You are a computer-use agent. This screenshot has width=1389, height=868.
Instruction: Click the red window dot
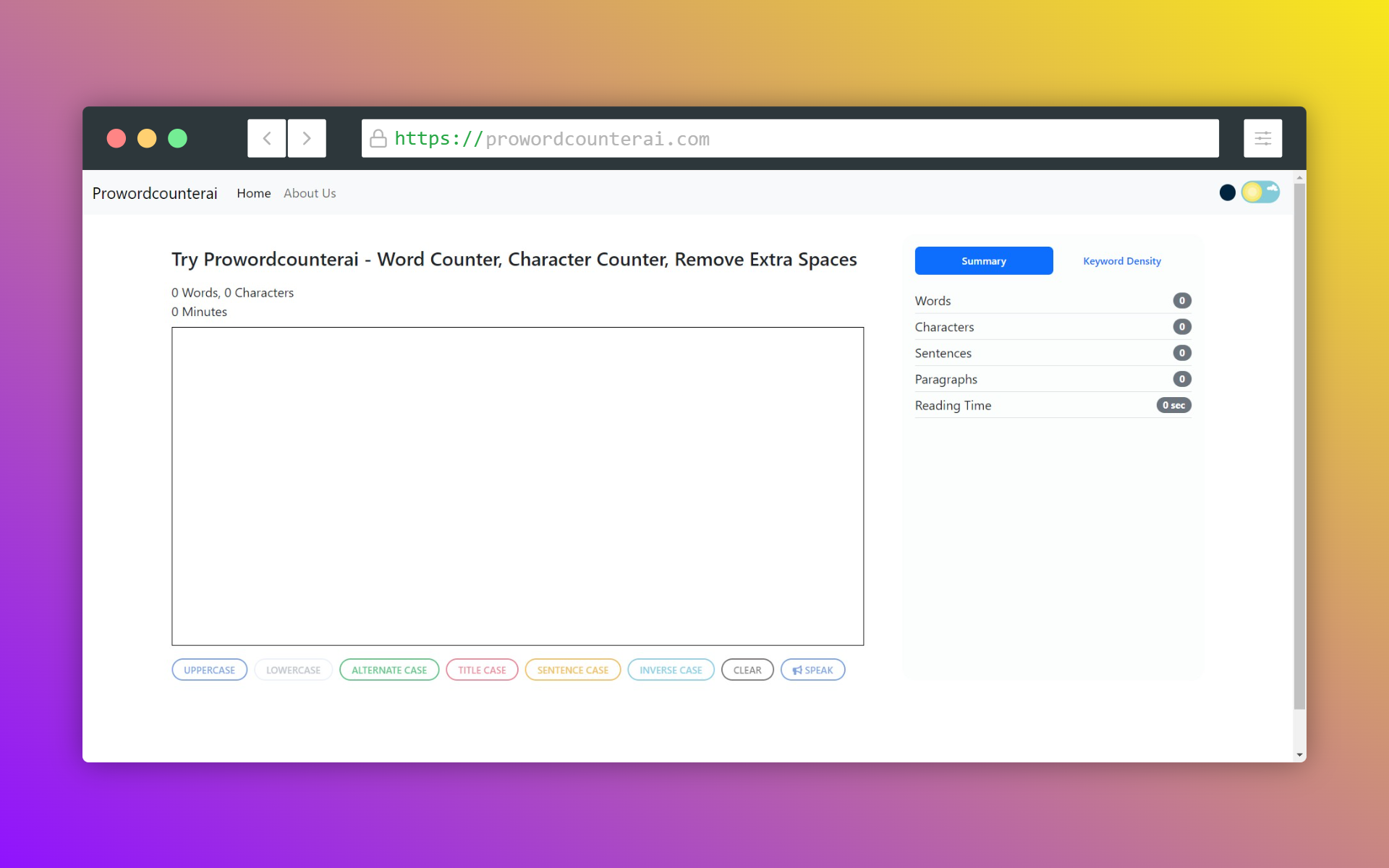(116, 138)
